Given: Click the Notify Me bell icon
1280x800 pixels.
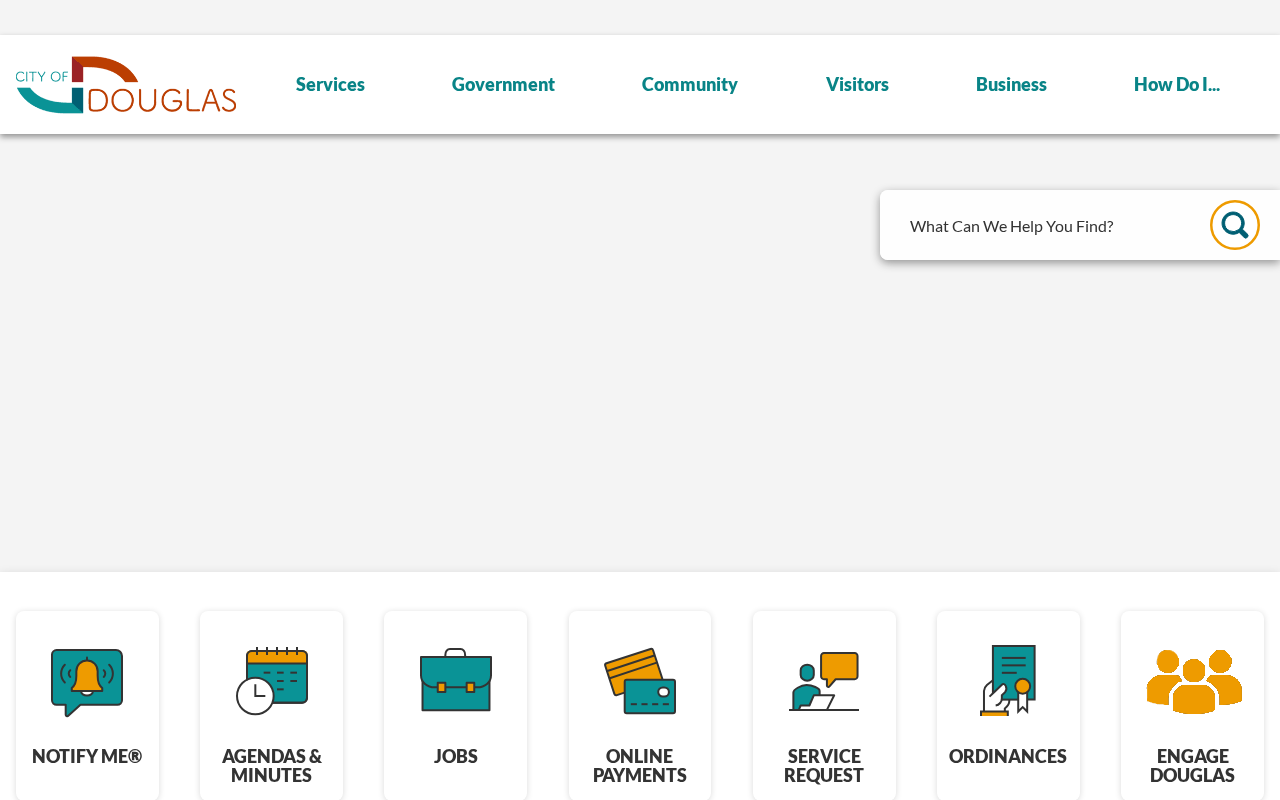Looking at the screenshot, I should coord(87,682).
